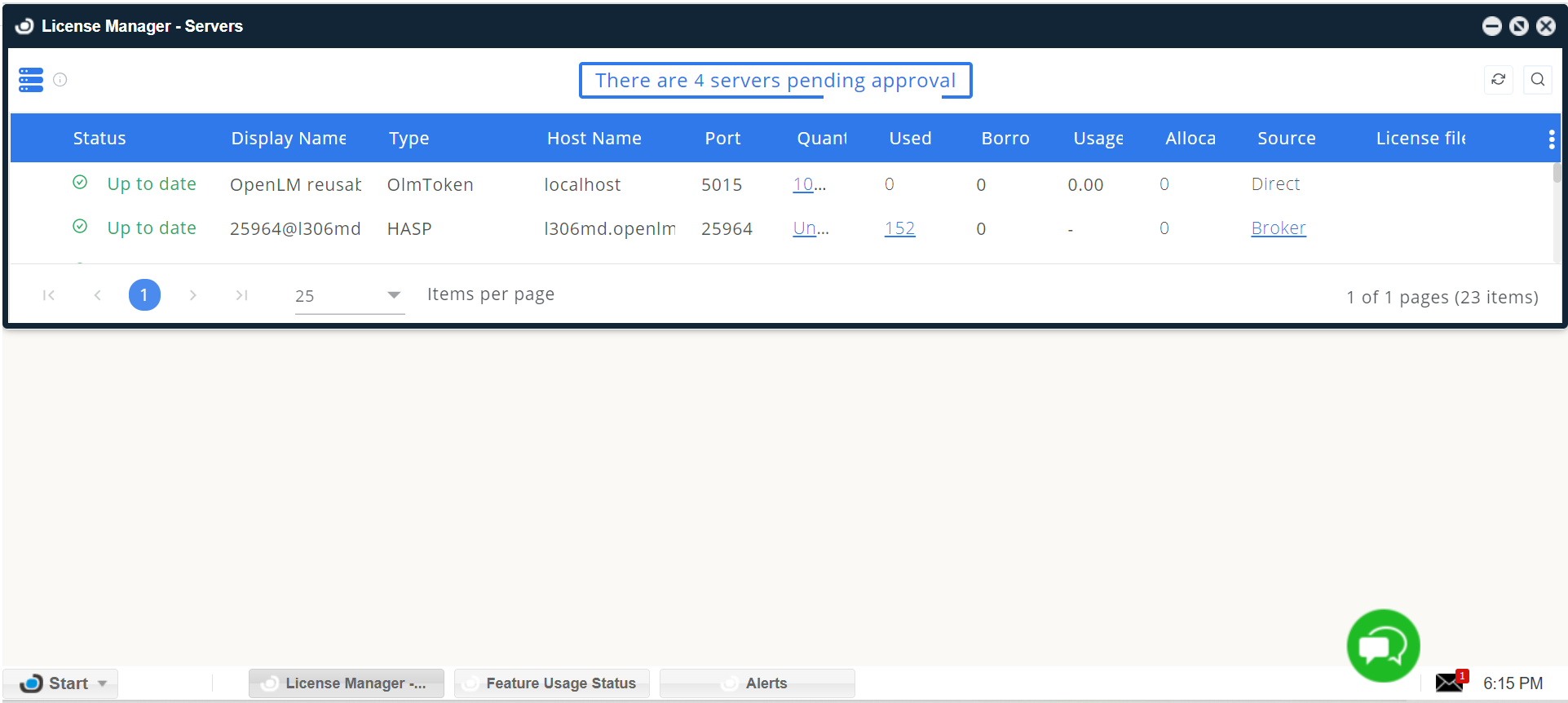Open the live chat bubble
Viewport: 1568px width, 703px height.
point(1383,646)
